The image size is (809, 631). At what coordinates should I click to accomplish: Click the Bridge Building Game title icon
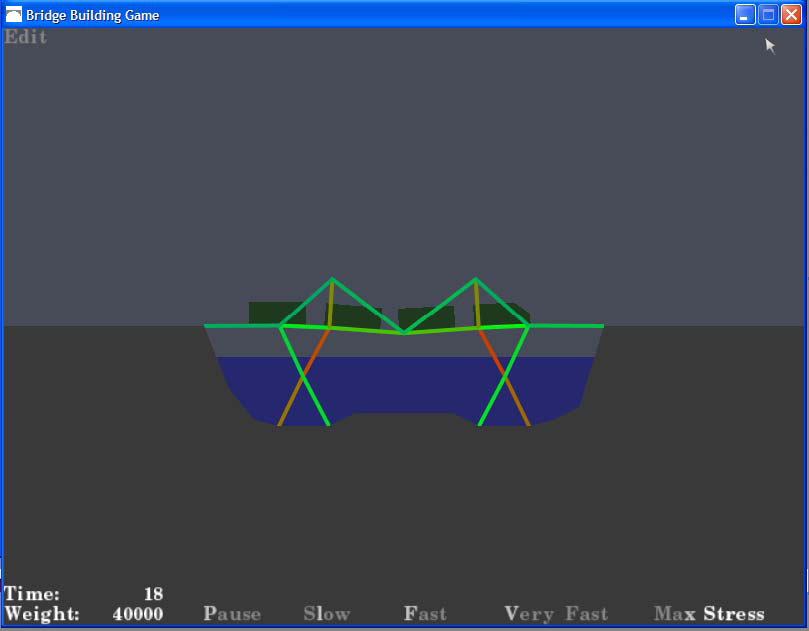coord(13,14)
